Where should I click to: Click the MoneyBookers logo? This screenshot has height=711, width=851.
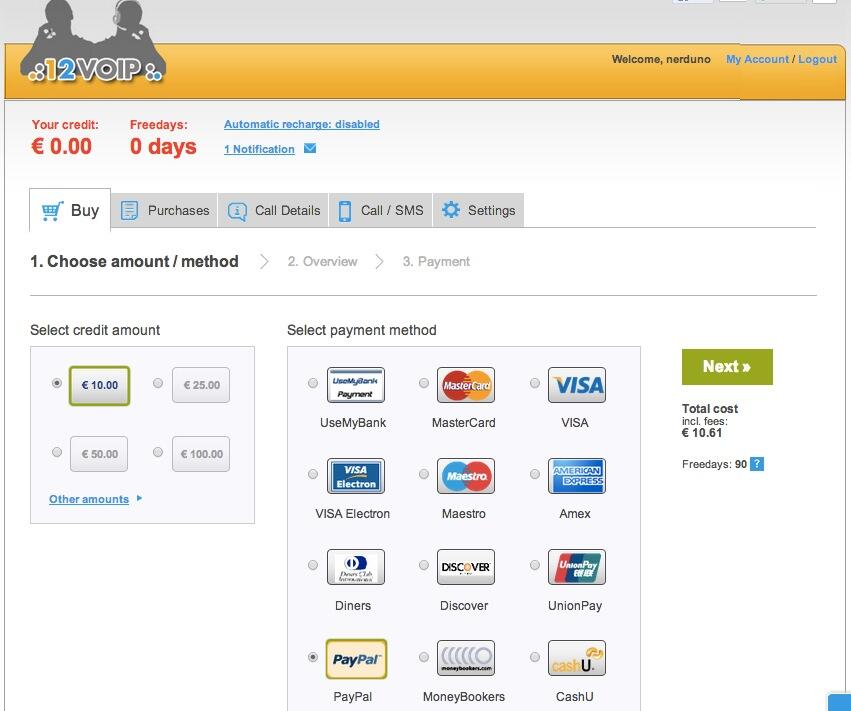coord(466,658)
